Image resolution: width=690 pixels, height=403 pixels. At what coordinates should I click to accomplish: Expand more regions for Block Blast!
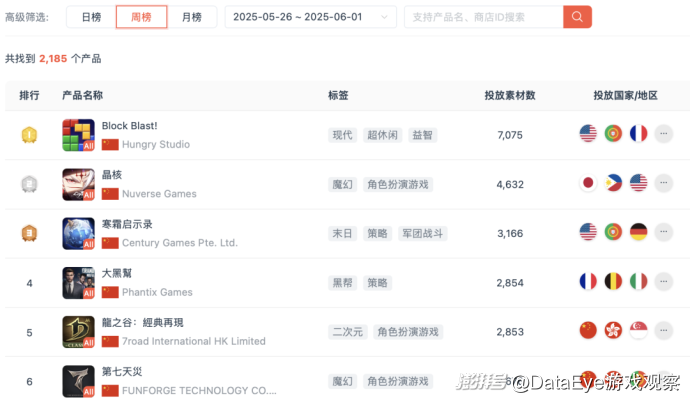664,133
